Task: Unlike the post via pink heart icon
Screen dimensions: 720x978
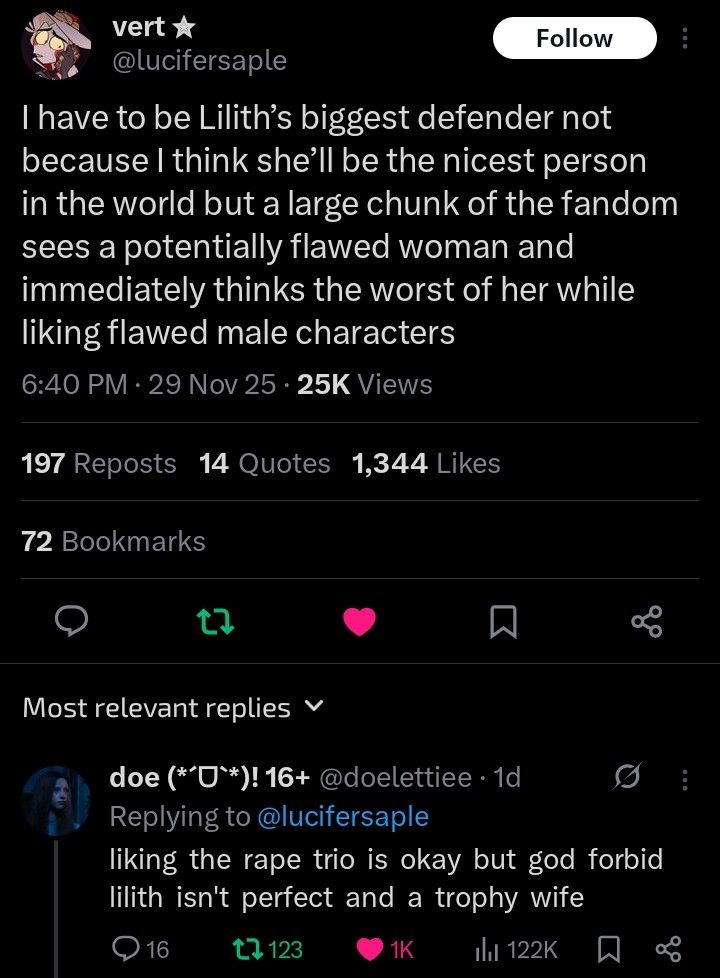Action: point(360,623)
